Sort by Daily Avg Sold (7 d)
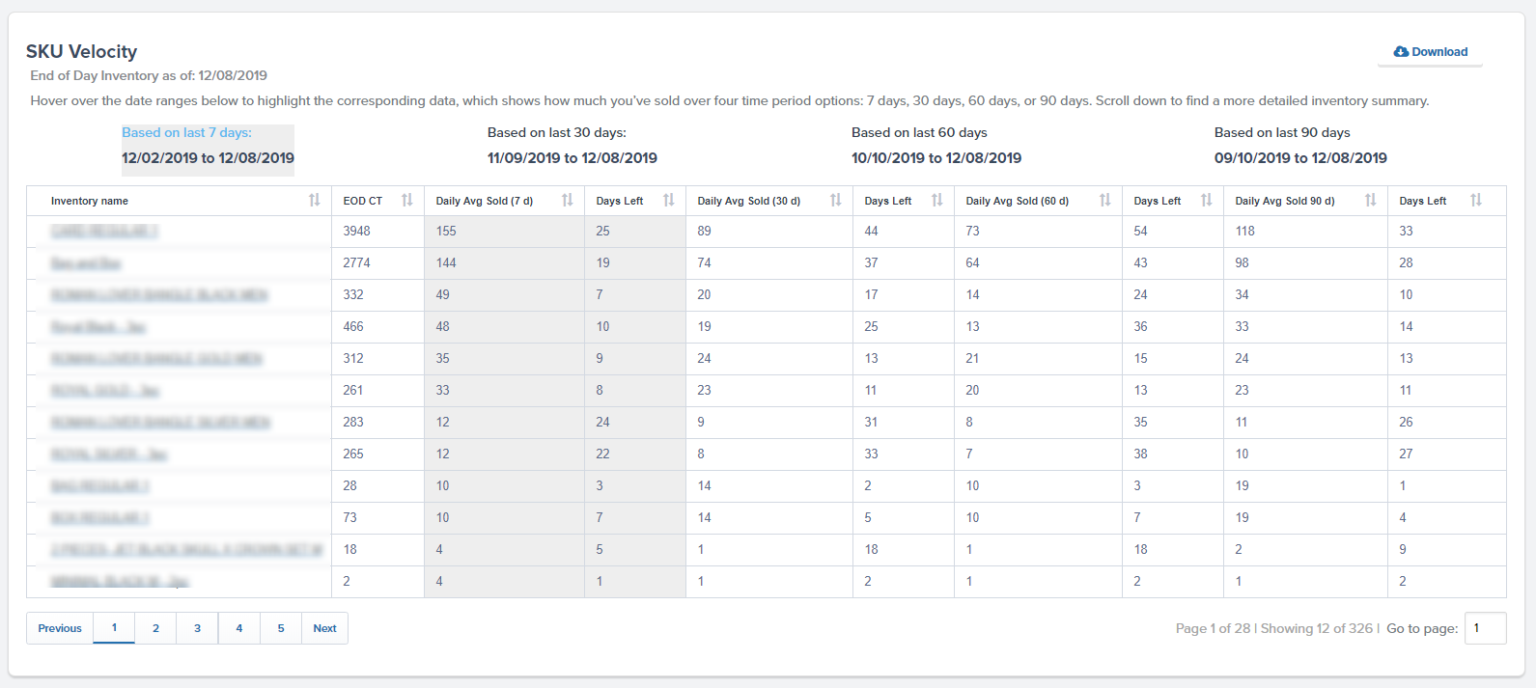Image resolution: width=1536 pixels, height=688 pixels. coord(565,200)
